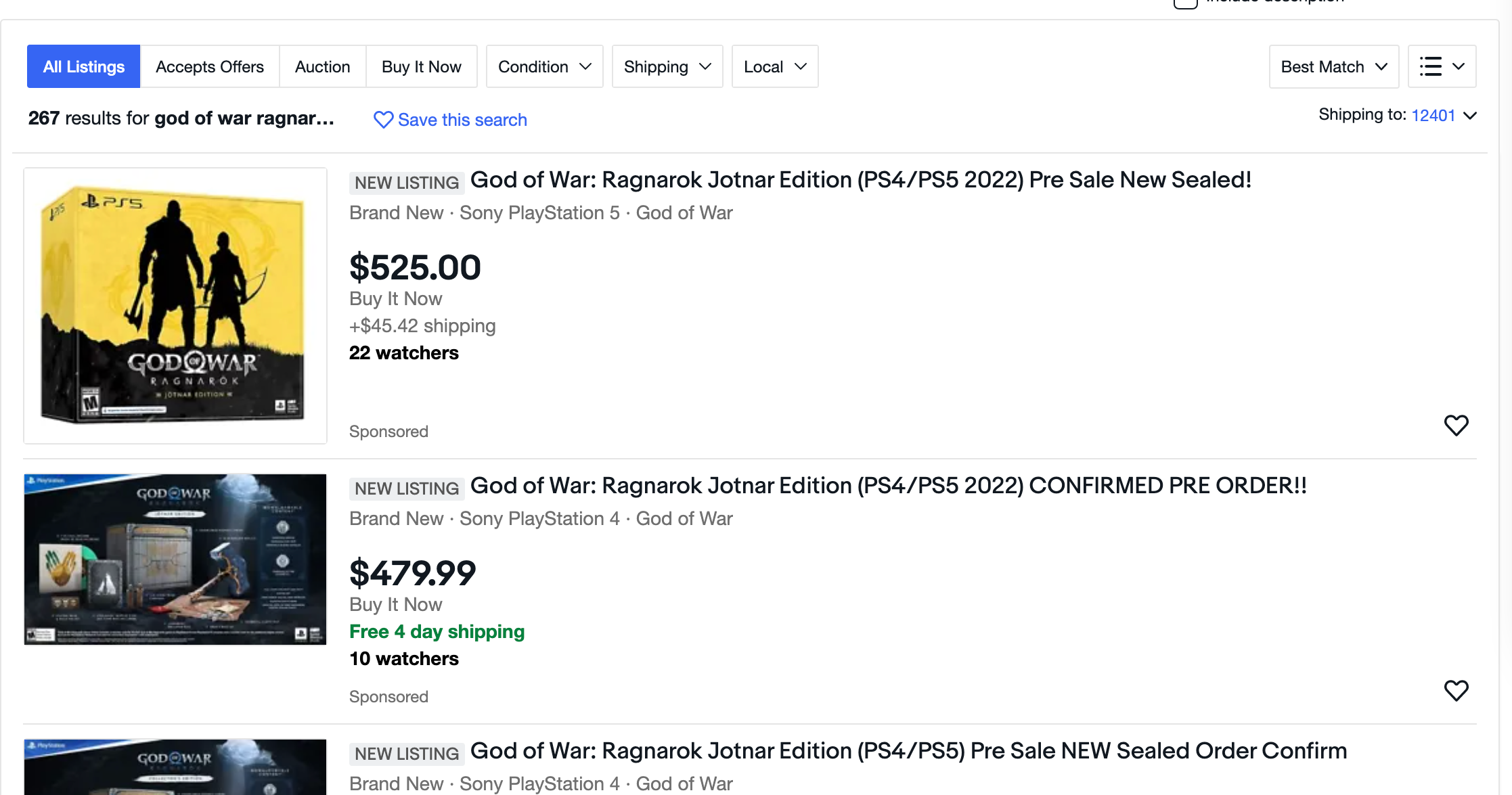Switch to the Auction tab
The width and height of the screenshot is (1512, 795).
pyautogui.click(x=322, y=66)
